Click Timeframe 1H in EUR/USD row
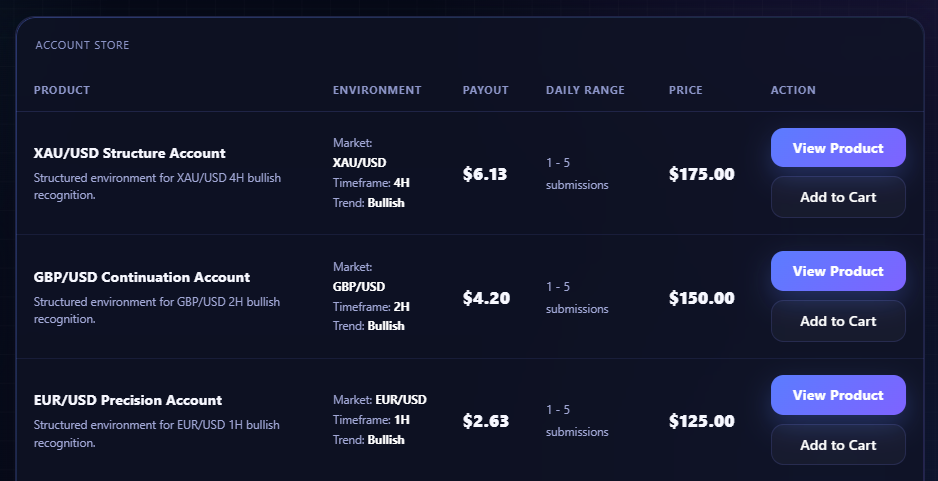 pos(371,419)
